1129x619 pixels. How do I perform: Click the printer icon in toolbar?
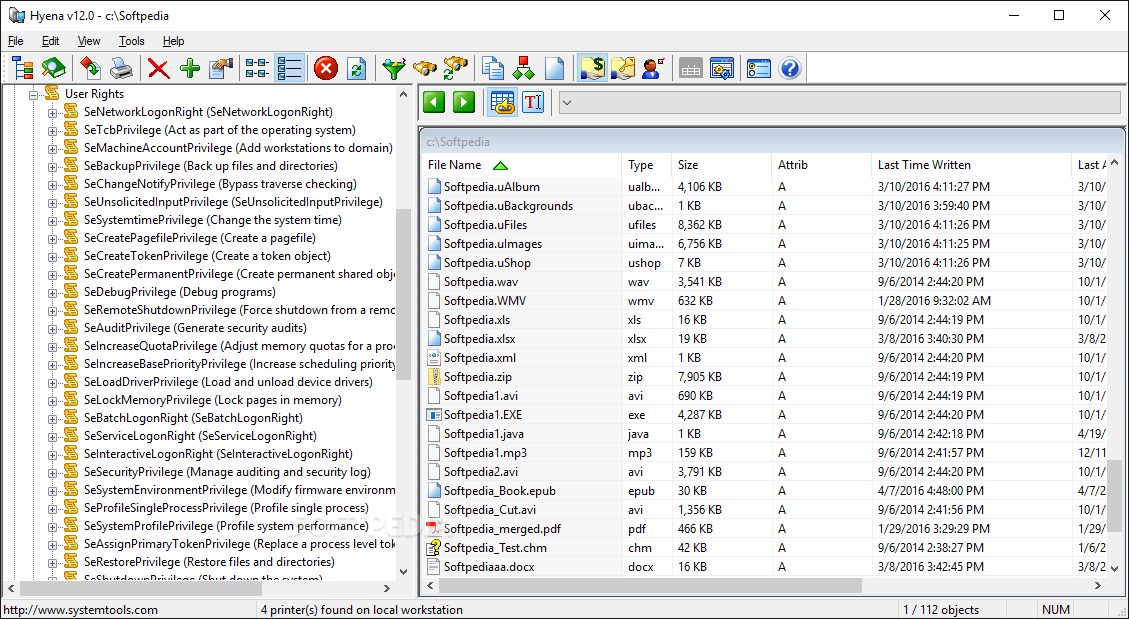pos(121,68)
